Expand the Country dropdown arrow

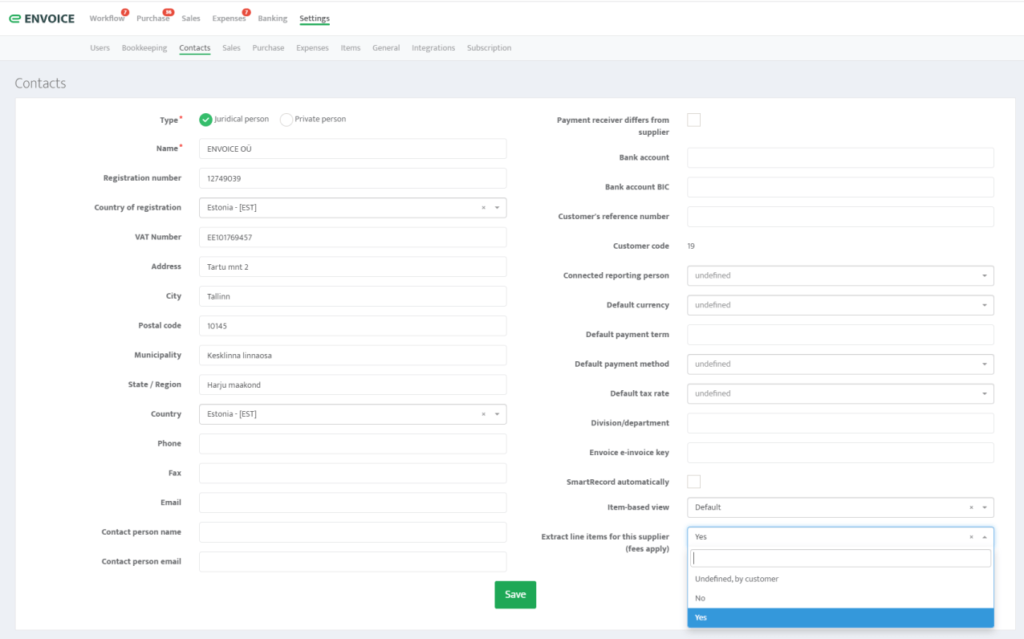click(x=497, y=414)
